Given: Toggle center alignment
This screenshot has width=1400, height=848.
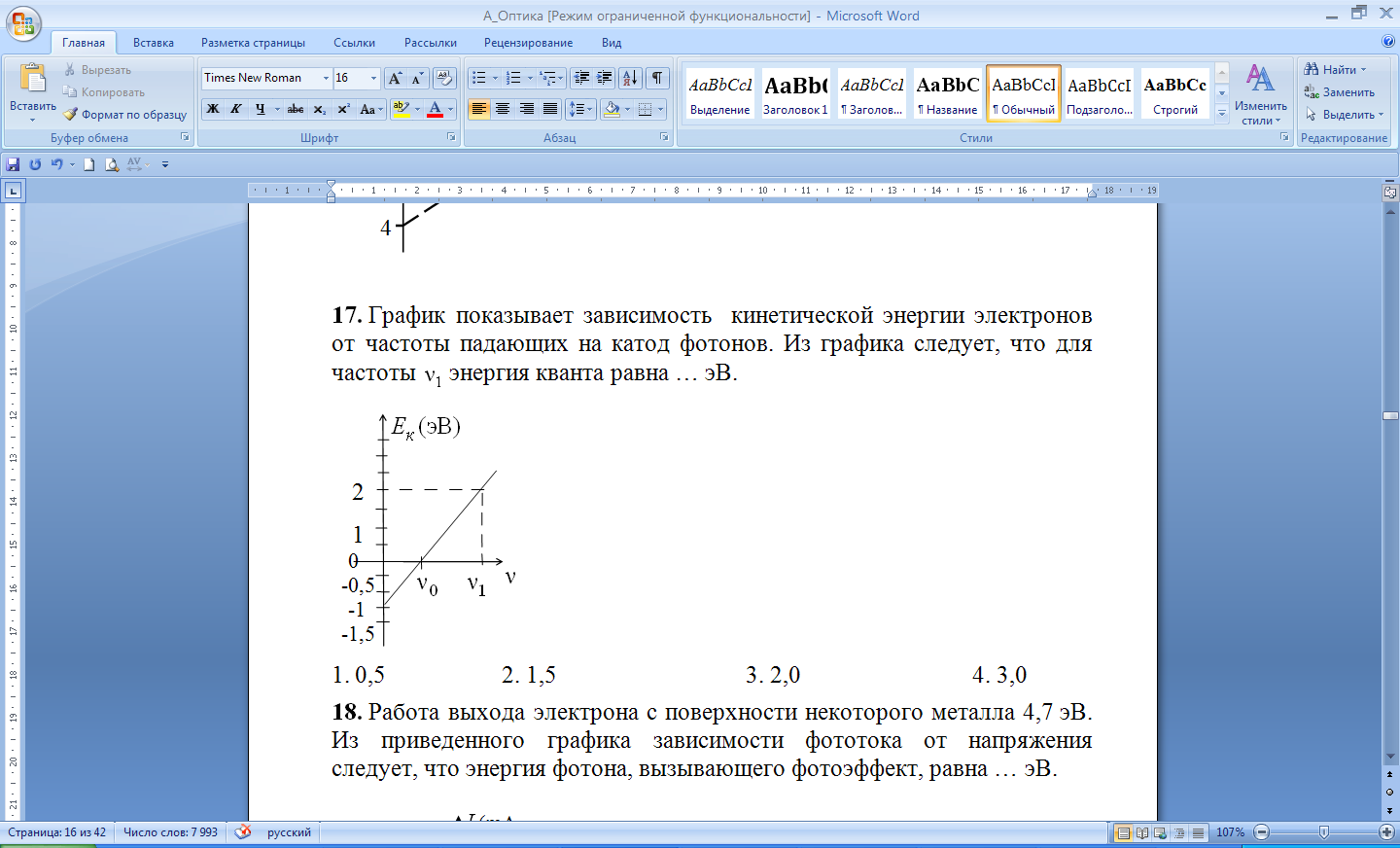Looking at the screenshot, I should click(503, 109).
